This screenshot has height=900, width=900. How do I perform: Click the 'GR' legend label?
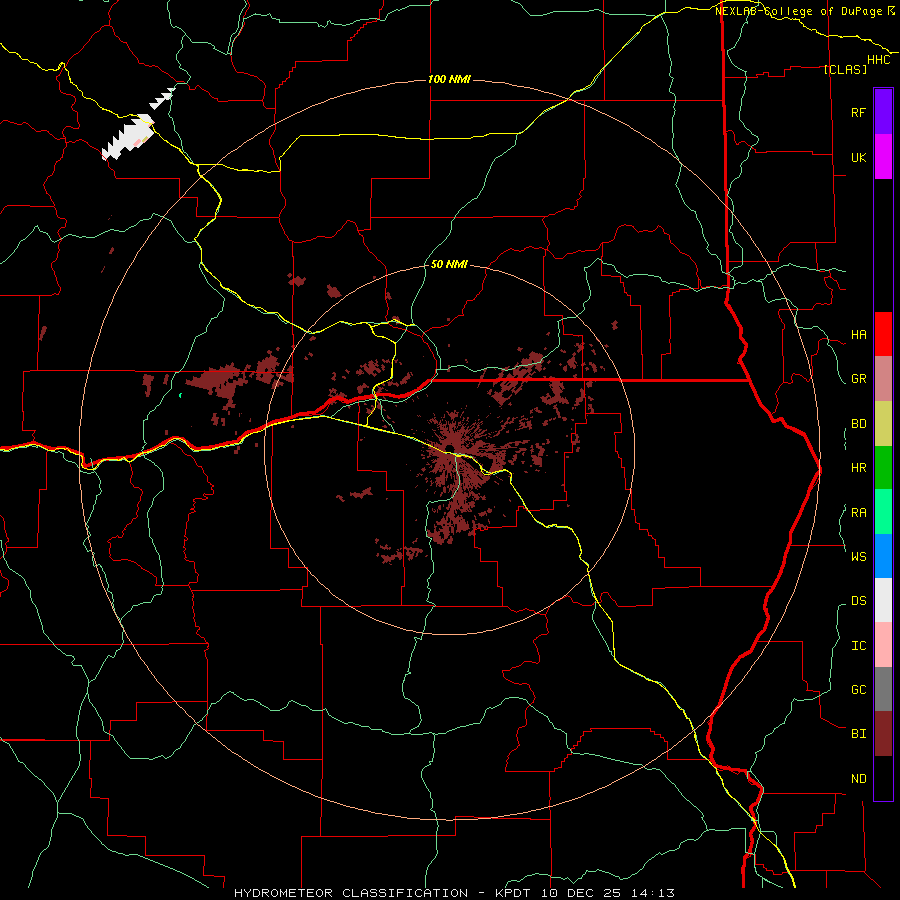tap(858, 379)
